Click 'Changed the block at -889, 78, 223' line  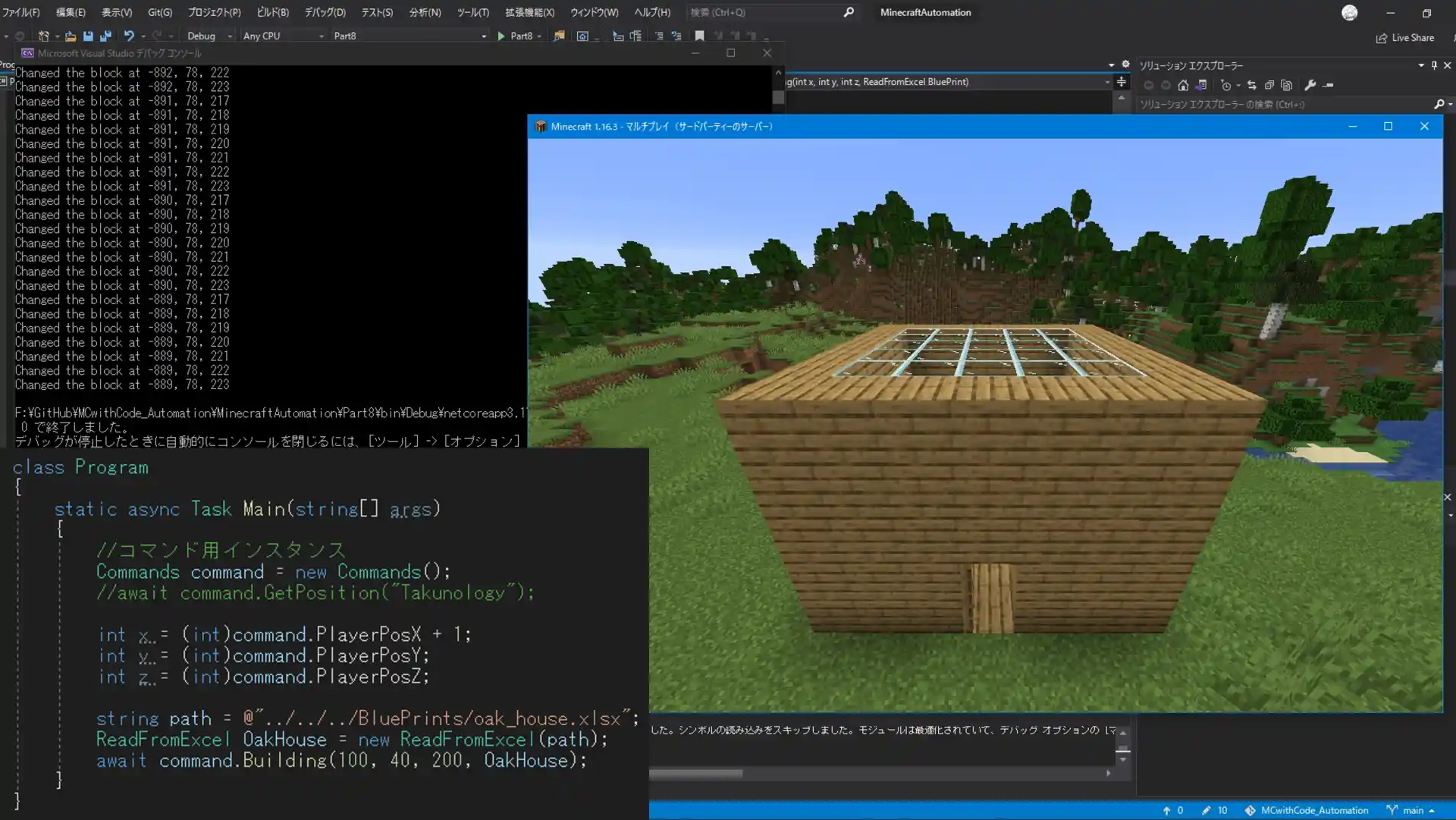pyautogui.click(x=122, y=385)
